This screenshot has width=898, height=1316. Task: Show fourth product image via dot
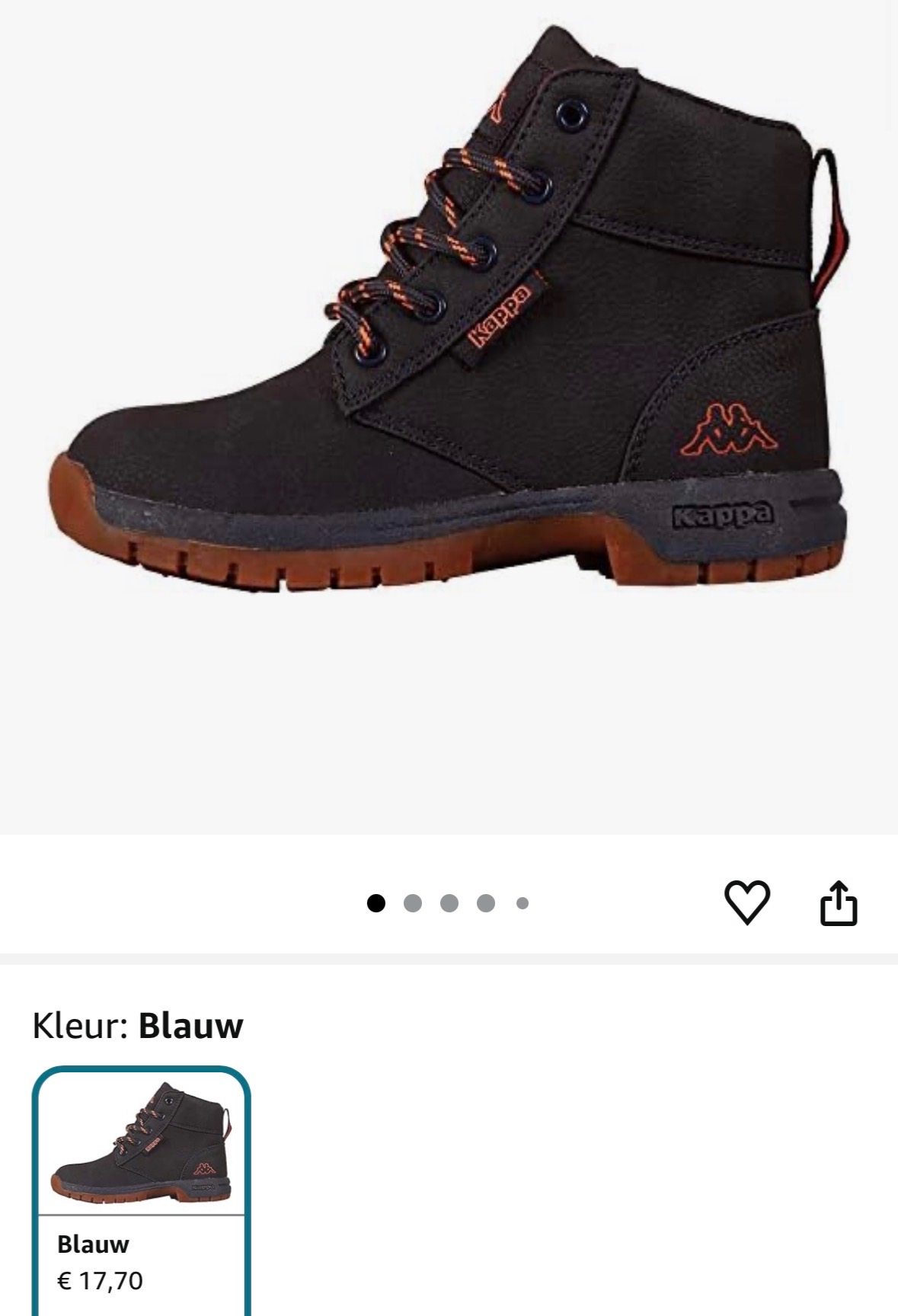point(486,903)
